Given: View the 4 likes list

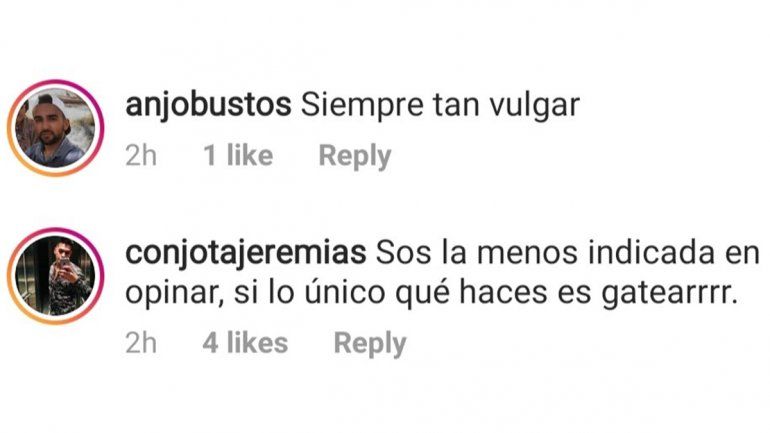Looking at the screenshot, I should pyautogui.click(x=245, y=342).
